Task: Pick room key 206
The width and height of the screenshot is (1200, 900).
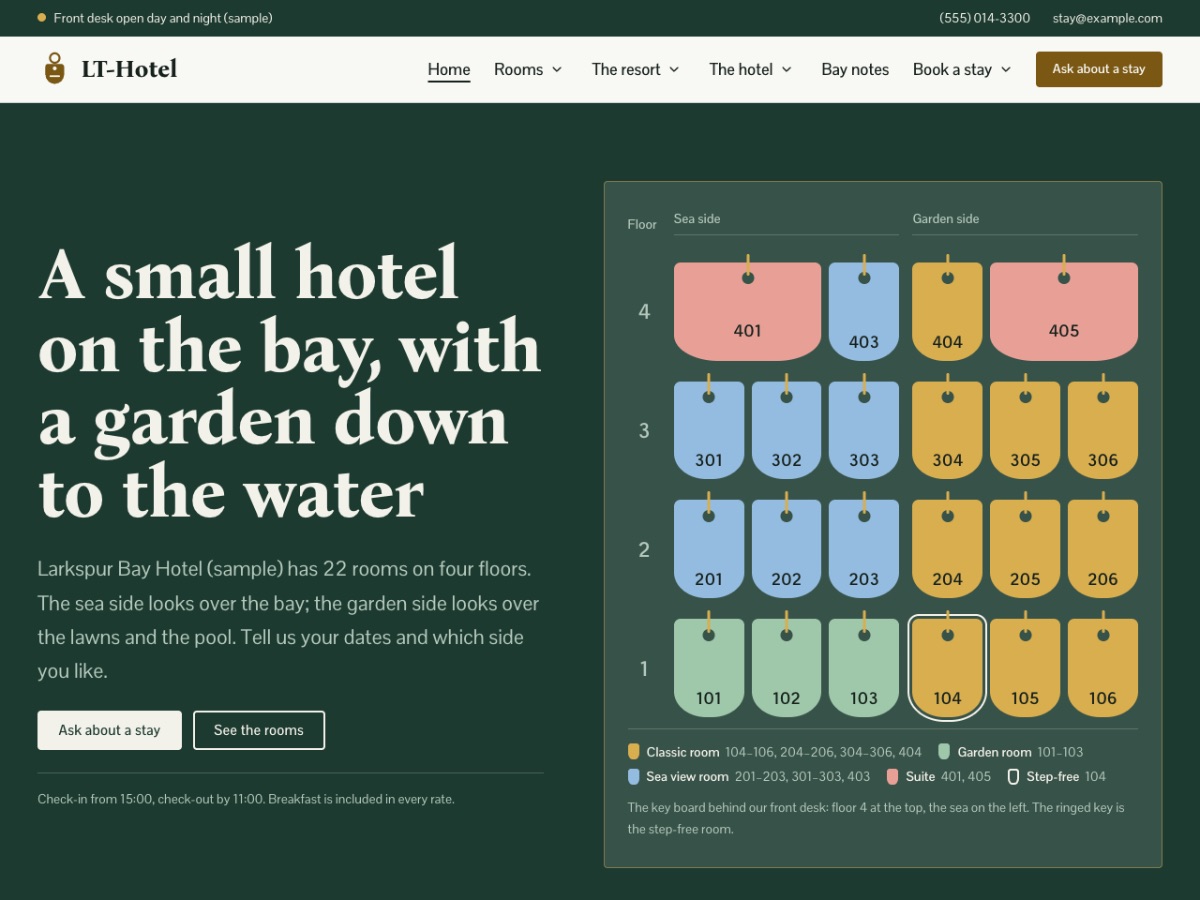Action: coord(1103,549)
